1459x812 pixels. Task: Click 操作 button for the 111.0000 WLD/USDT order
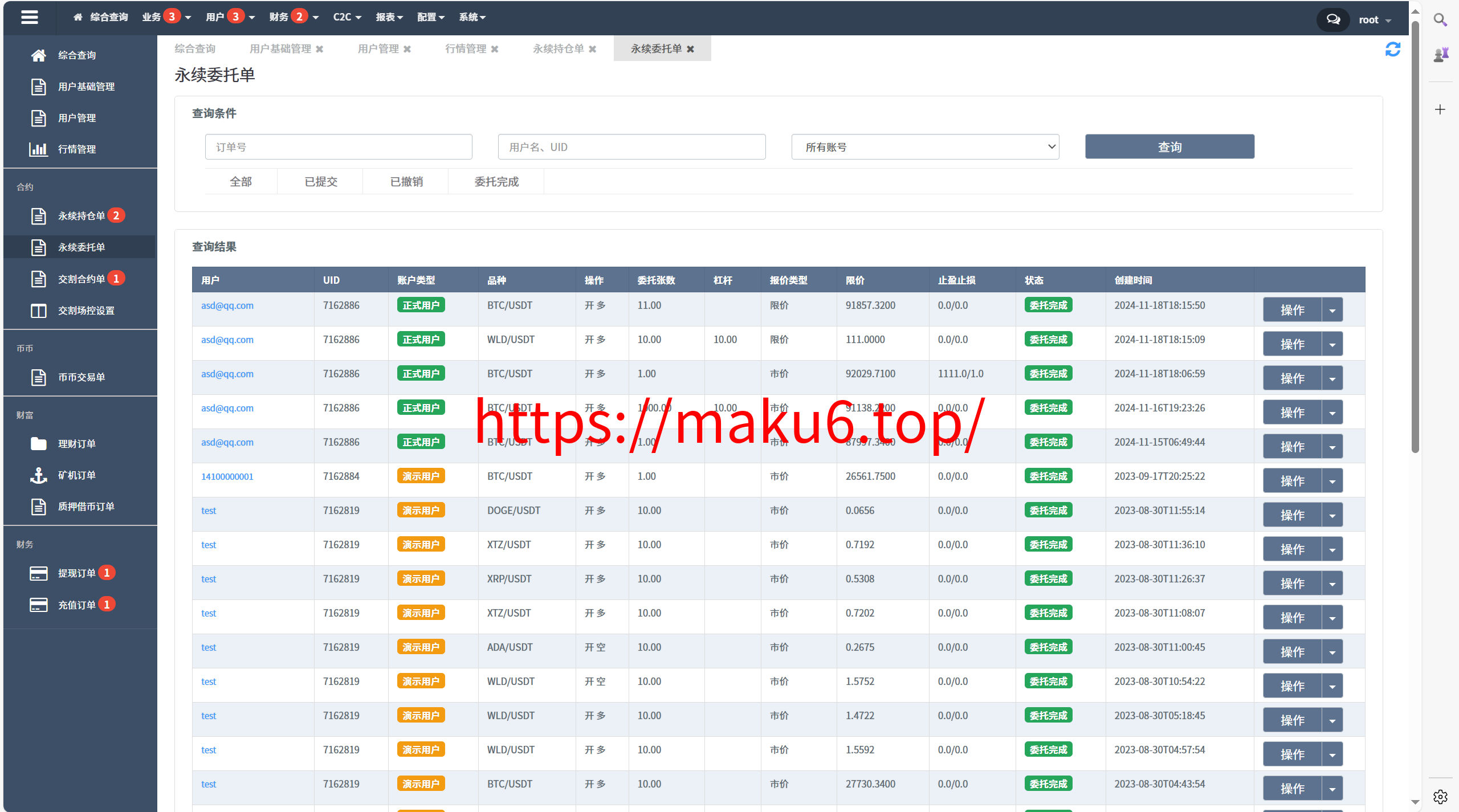click(x=1292, y=344)
